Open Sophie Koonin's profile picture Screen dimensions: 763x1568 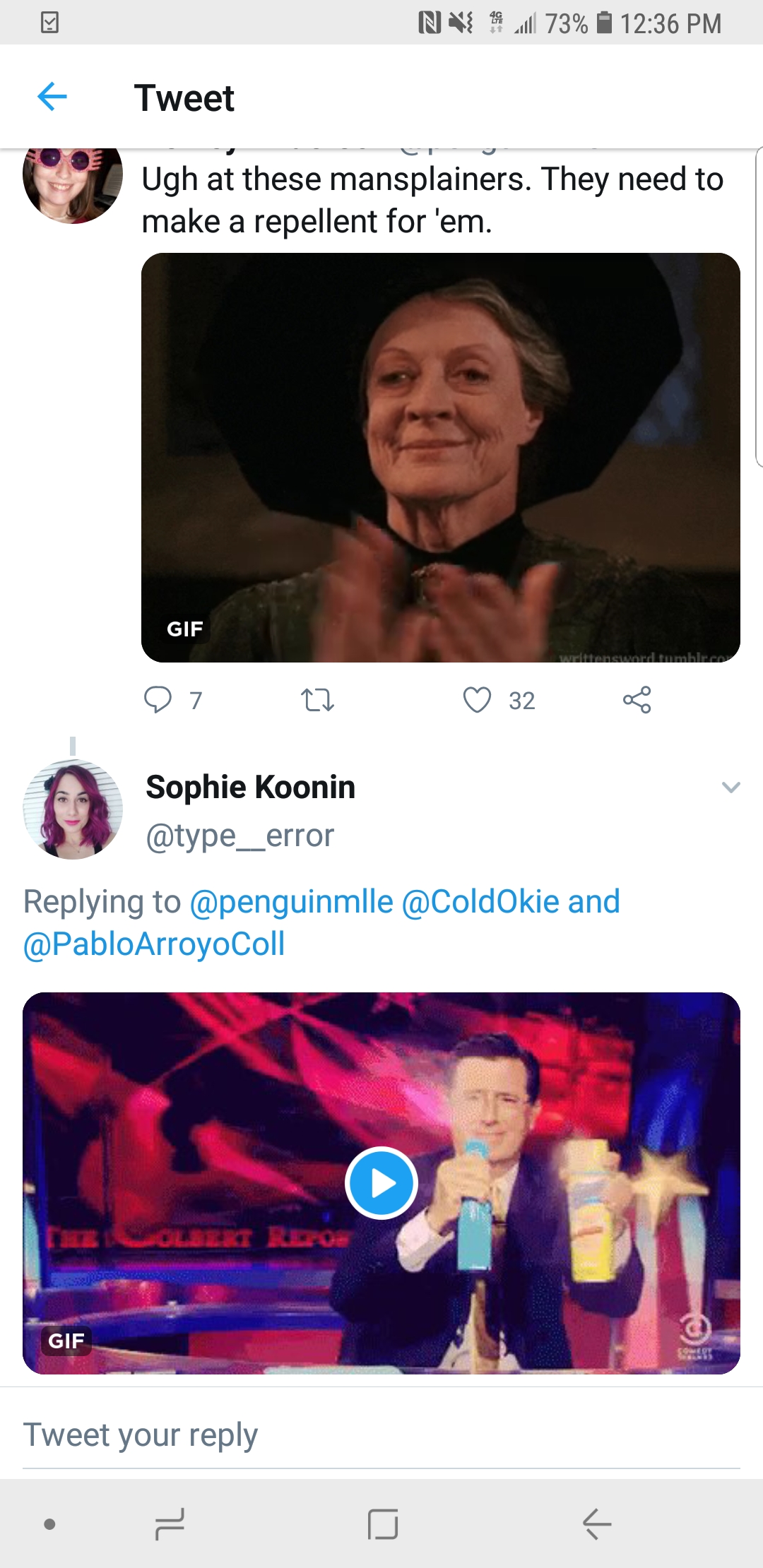coord(73,809)
